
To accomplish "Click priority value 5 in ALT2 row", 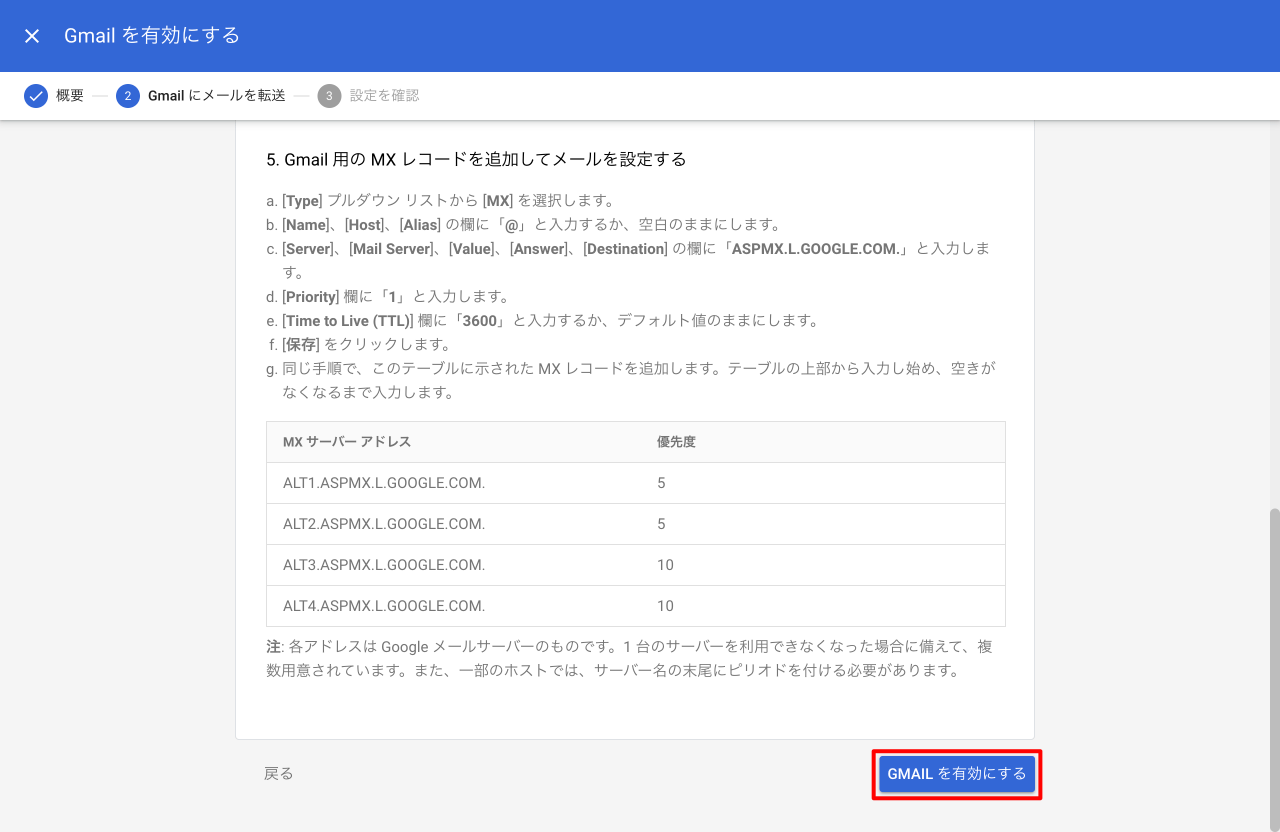I will coord(661,524).
